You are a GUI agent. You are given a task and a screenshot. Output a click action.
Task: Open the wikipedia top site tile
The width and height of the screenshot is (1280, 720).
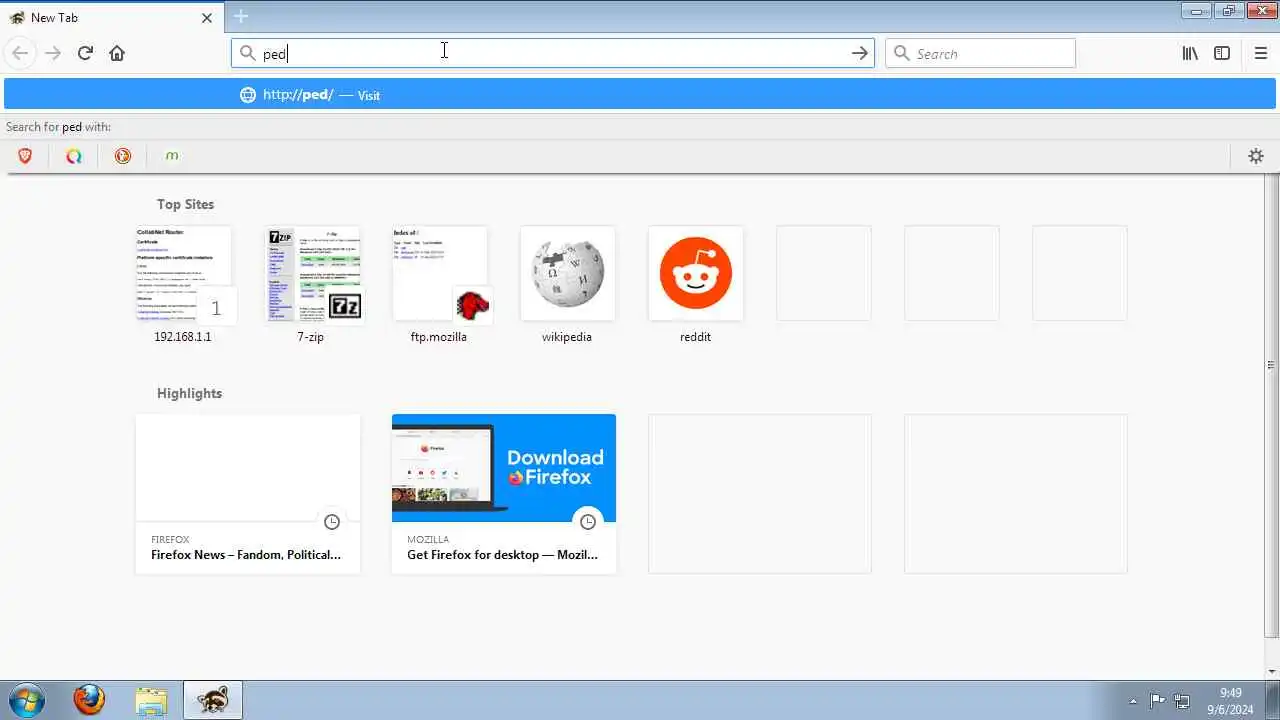(567, 274)
